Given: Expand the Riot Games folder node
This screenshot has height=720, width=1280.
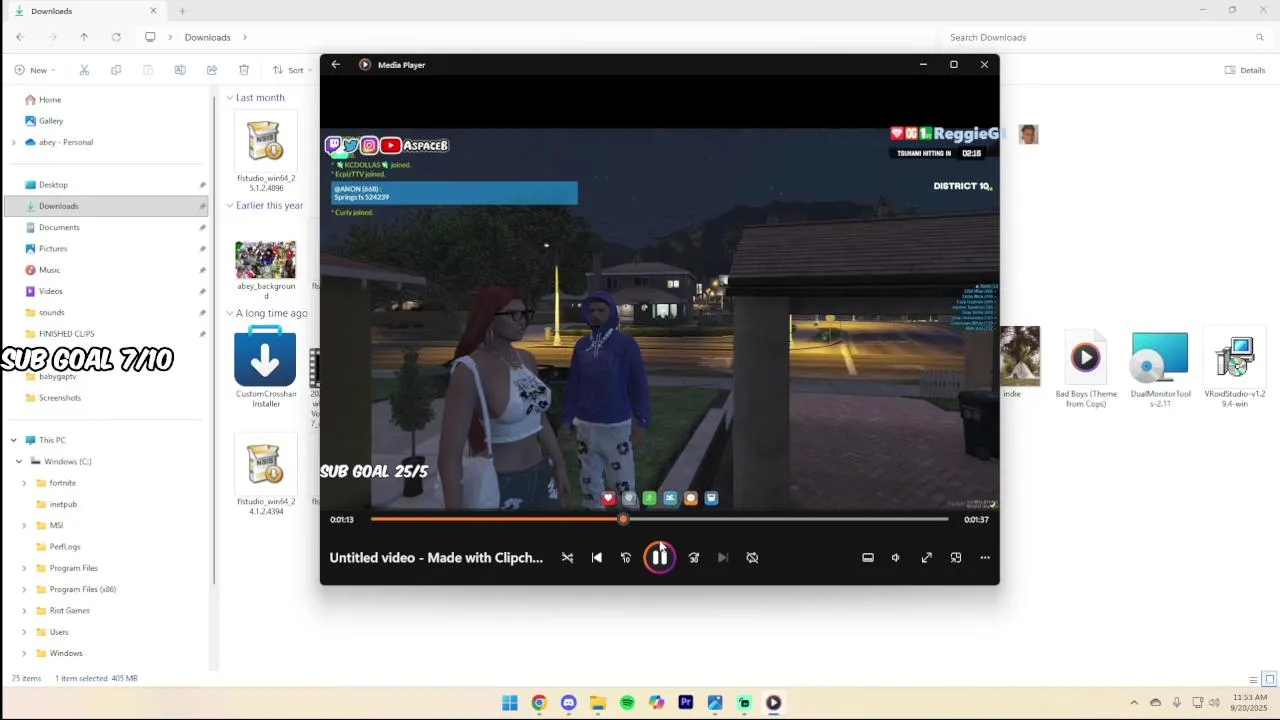Looking at the screenshot, I should [25, 611].
